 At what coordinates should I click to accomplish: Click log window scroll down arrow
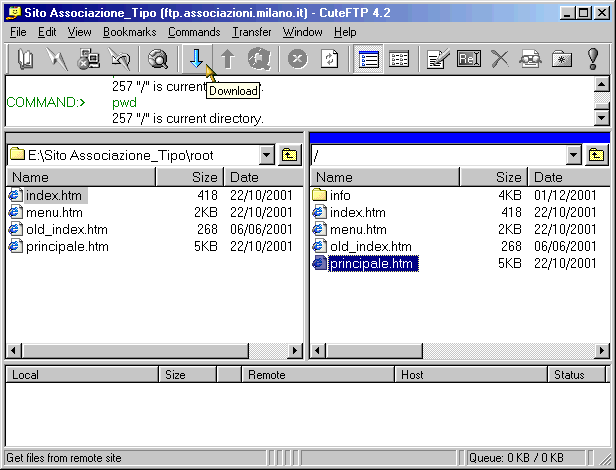click(602, 117)
